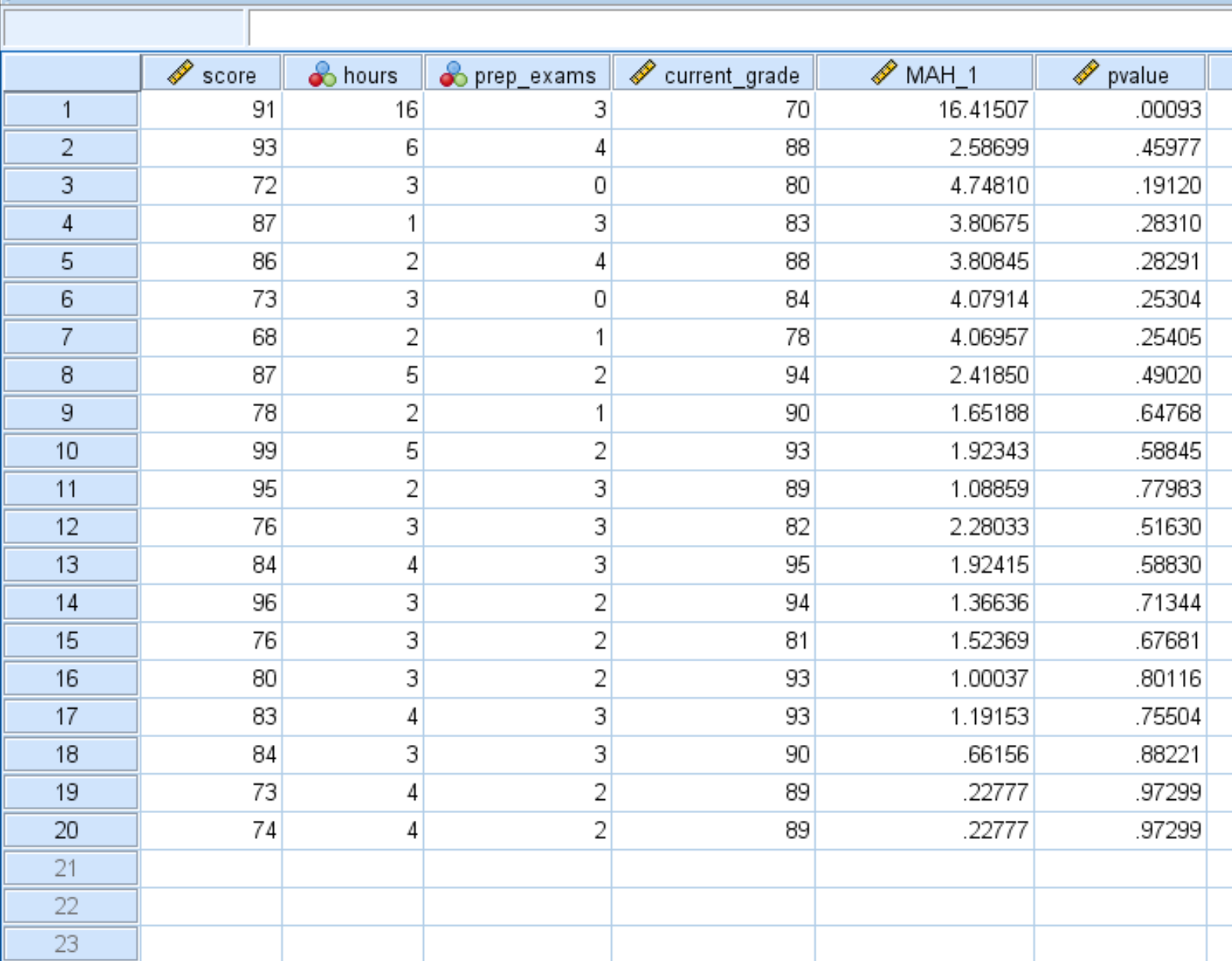Select row header 7
Screen dimensions: 1232x961
click(71, 337)
